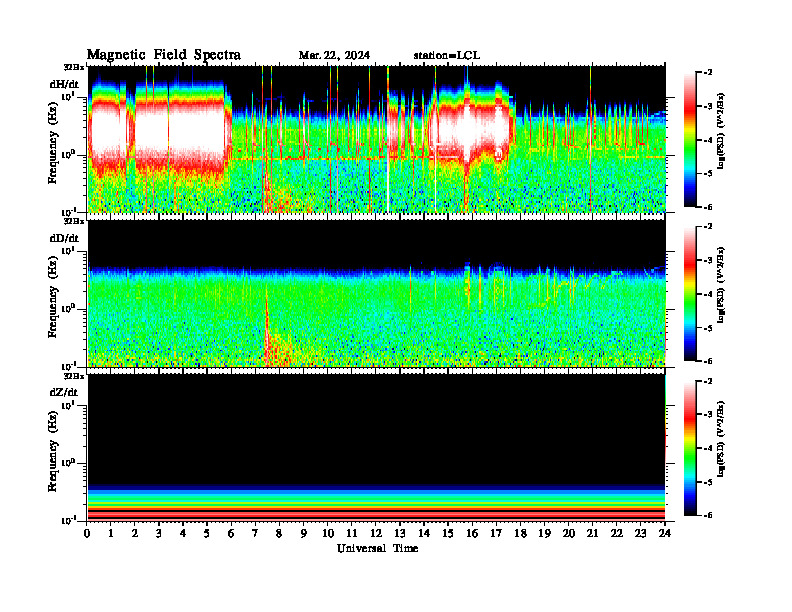Click the "-5" label on the dZ/dt color bar

(x=707, y=482)
